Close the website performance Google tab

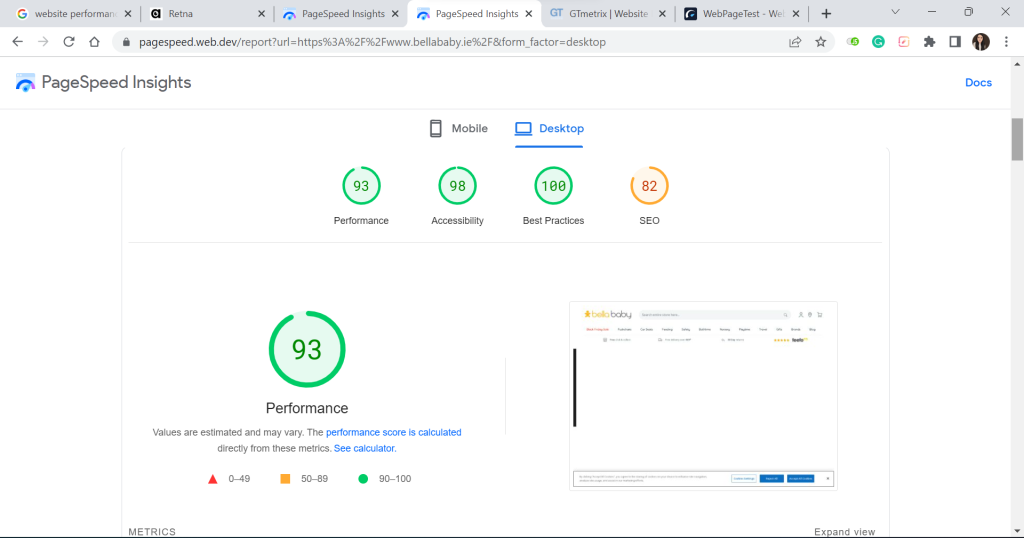[127, 14]
